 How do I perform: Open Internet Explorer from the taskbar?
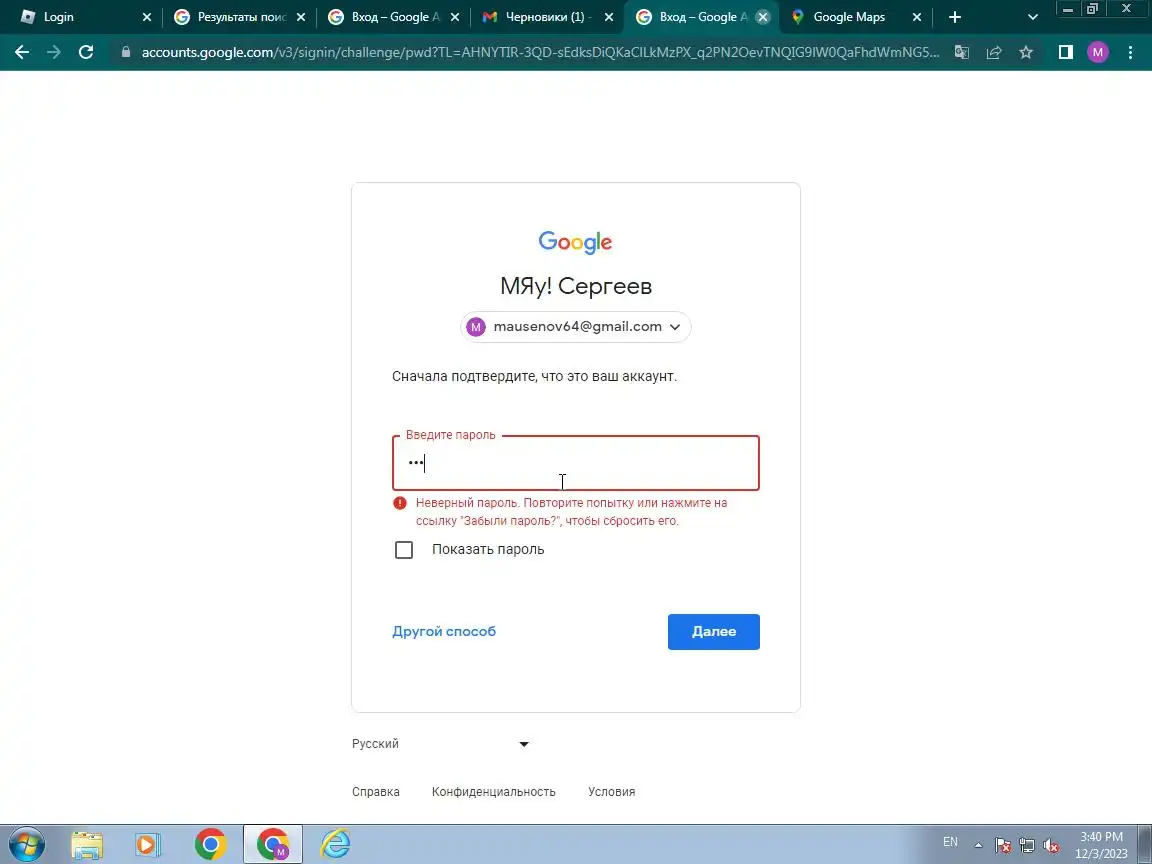click(335, 845)
